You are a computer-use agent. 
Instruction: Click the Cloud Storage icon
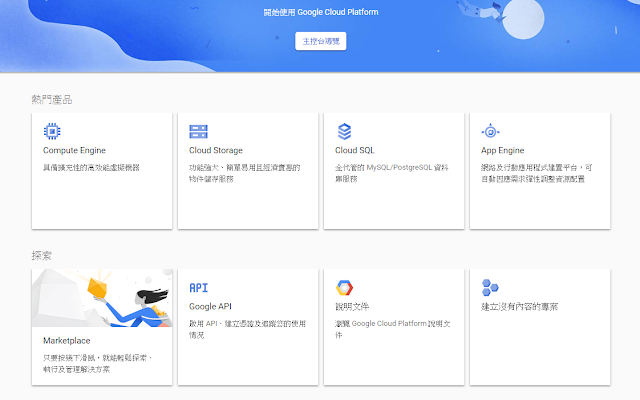click(198, 131)
